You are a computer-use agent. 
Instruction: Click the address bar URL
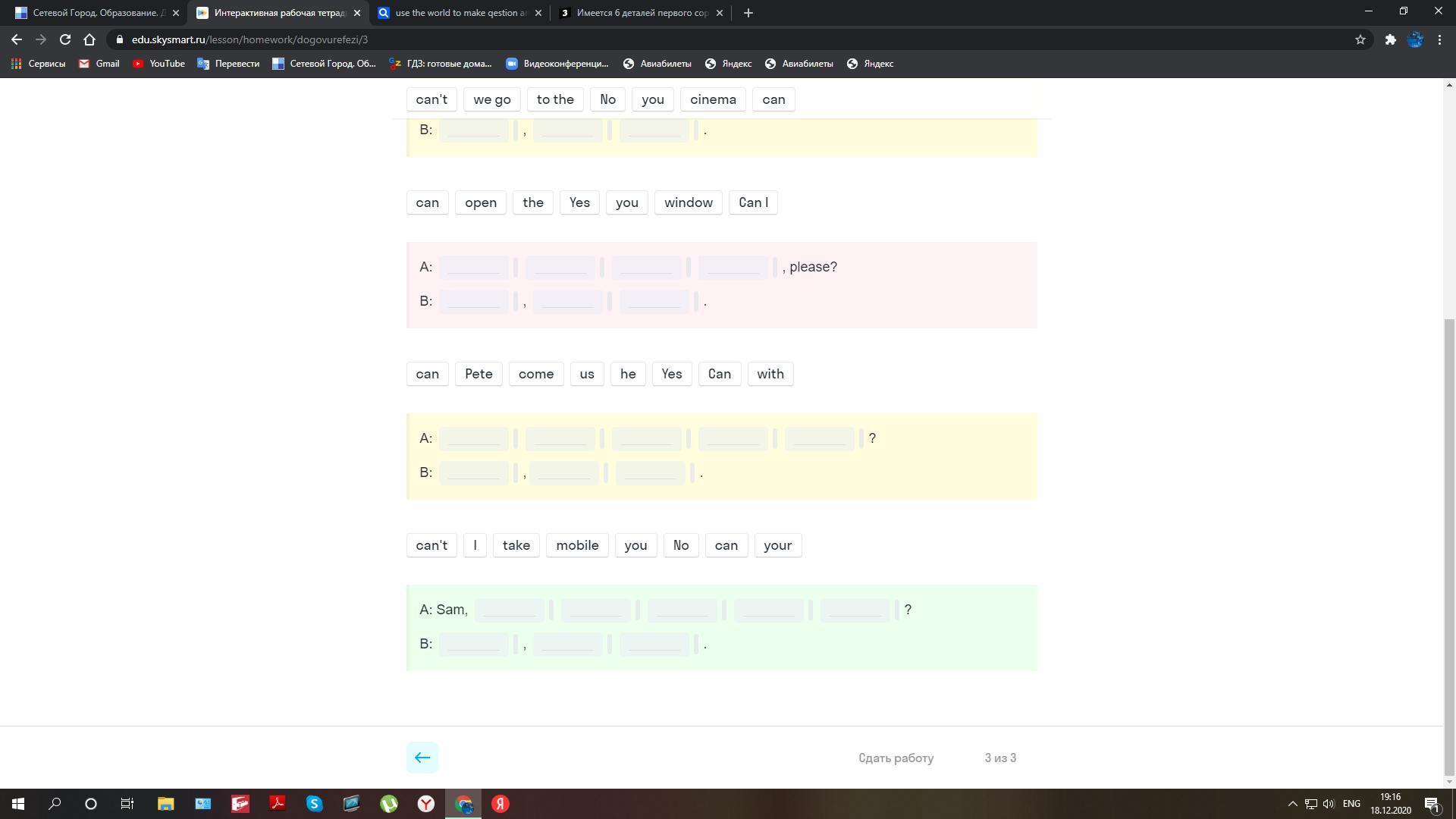[250, 39]
